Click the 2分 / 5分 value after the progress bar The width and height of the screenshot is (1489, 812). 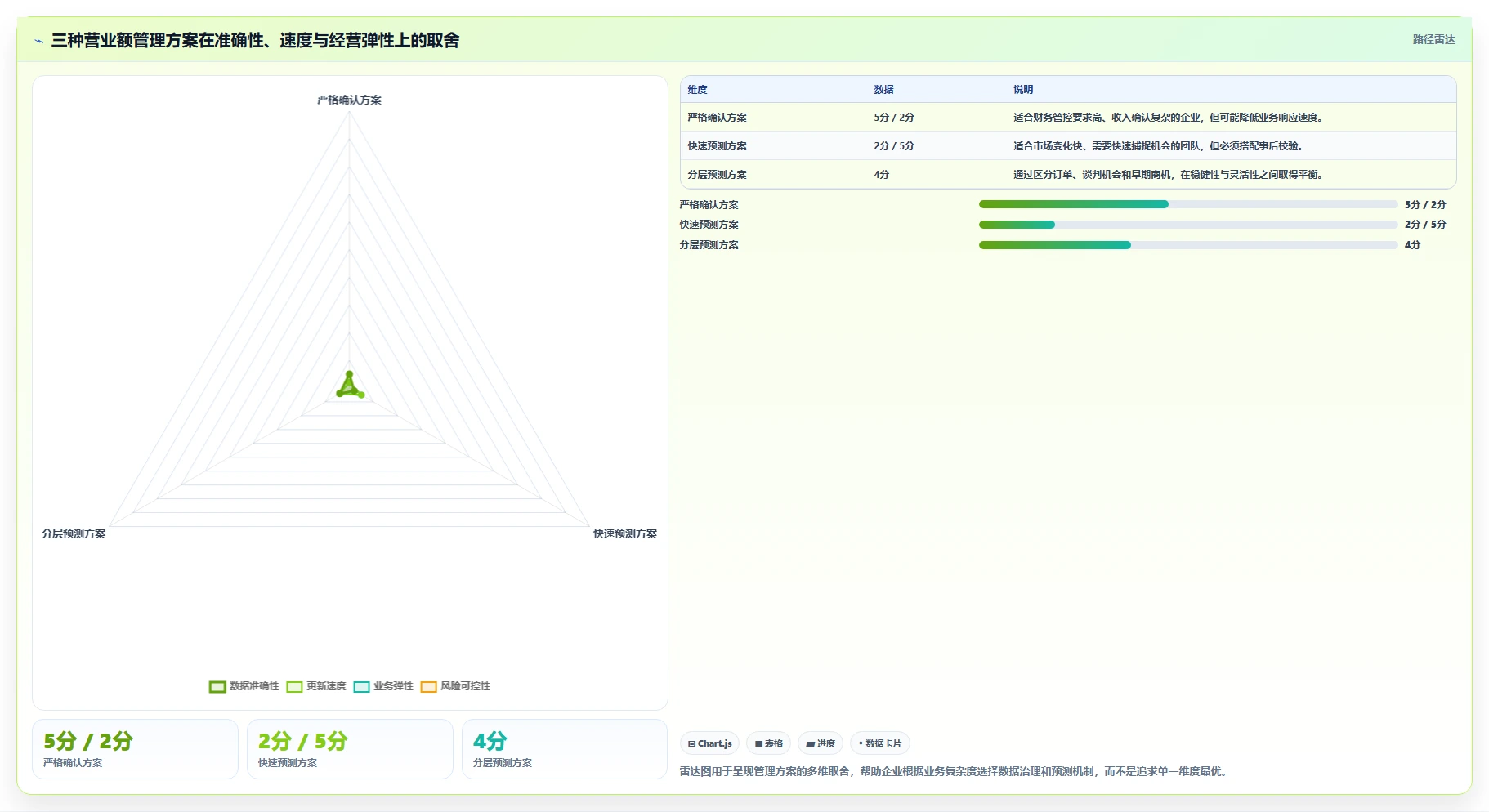point(1425,225)
